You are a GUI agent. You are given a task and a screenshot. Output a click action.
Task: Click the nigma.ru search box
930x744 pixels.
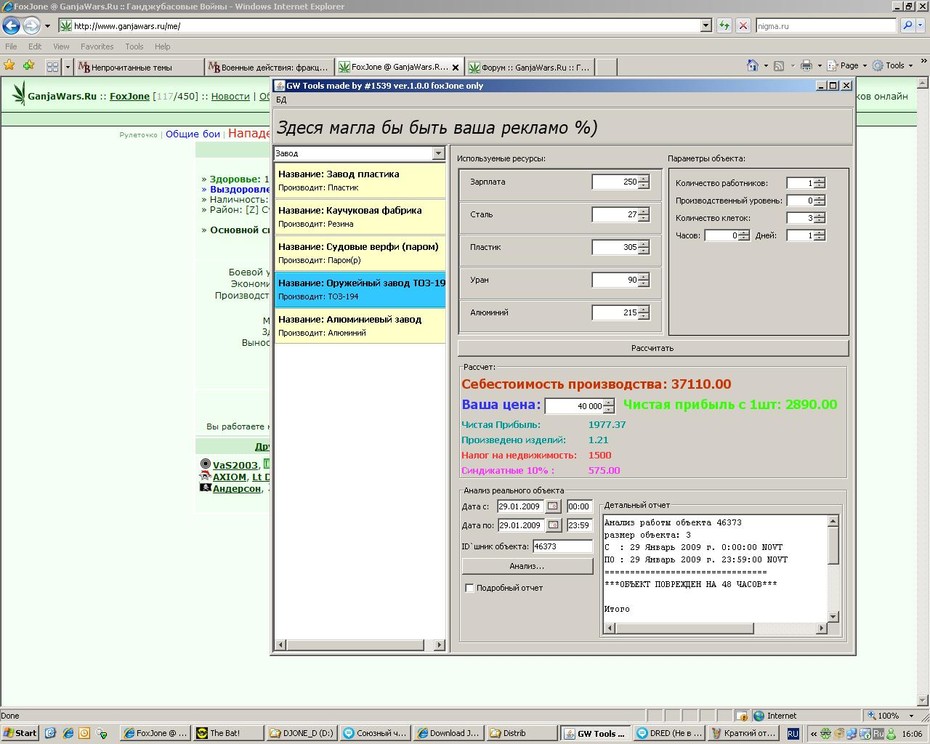click(826, 26)
